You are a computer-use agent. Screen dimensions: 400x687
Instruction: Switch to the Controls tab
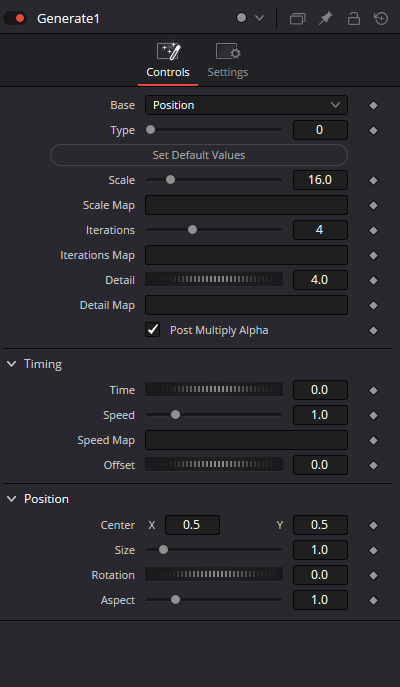(x=168, y=61)
